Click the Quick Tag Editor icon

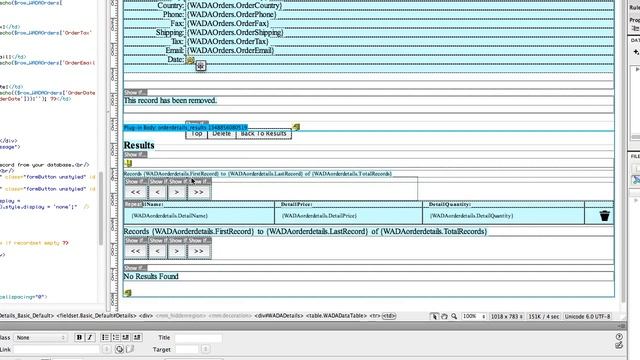pos(619,345)
